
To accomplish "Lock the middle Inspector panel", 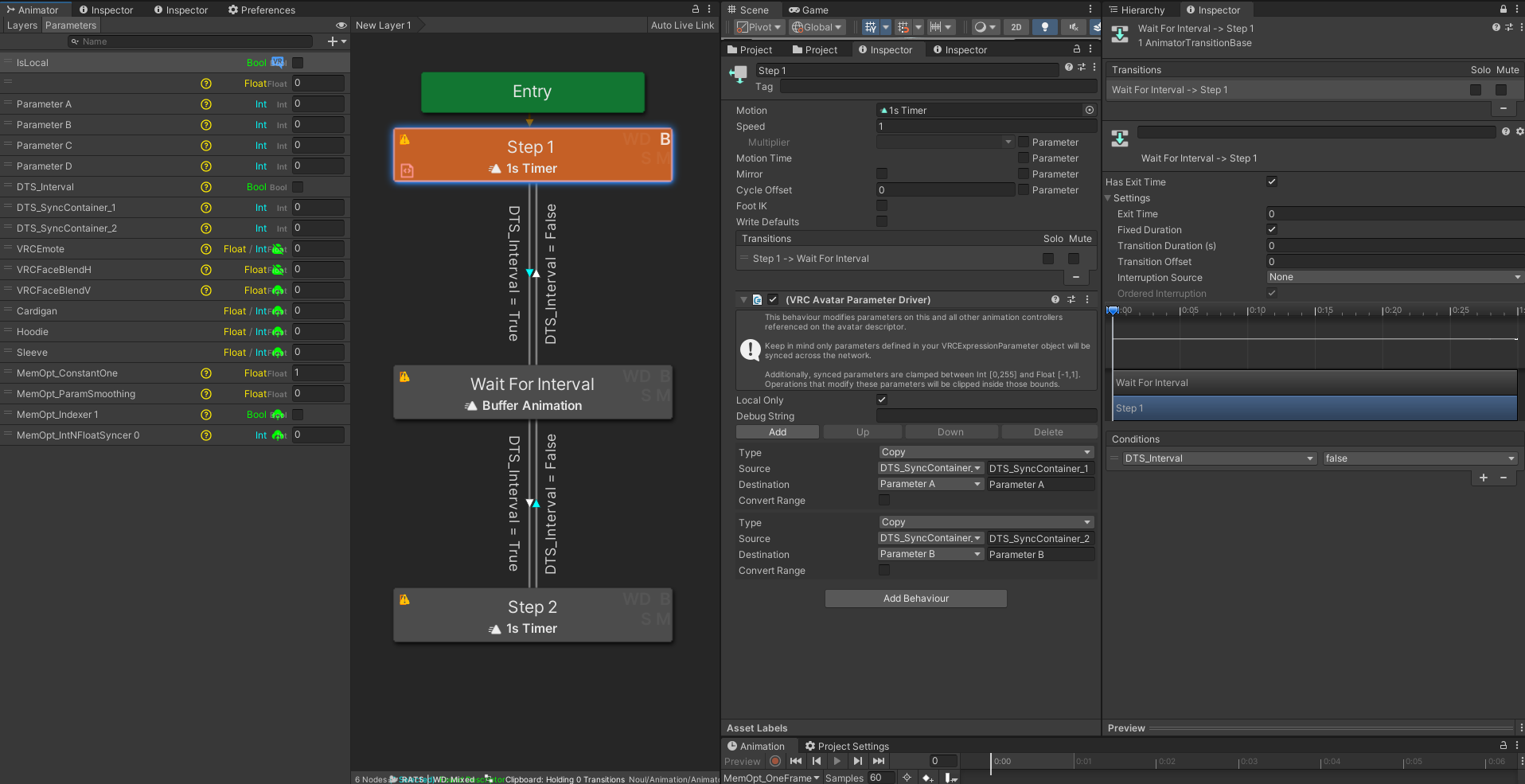I will pyautogui.click(x=1077, y=49).
